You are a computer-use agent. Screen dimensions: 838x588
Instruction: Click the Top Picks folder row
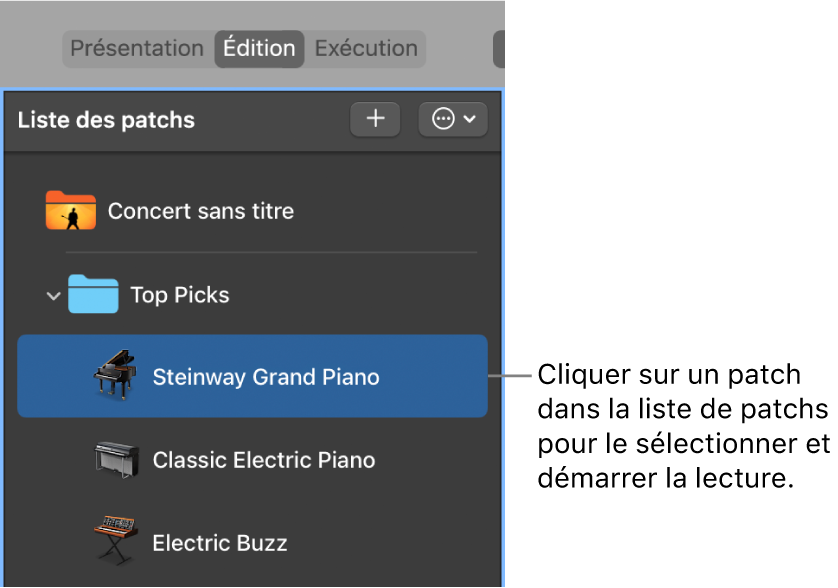179,295
